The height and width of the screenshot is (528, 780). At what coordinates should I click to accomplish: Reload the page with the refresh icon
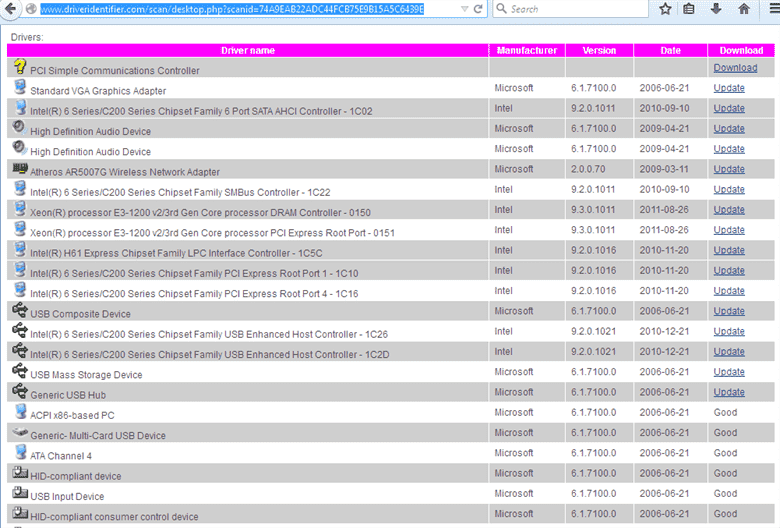click(478, 9)
